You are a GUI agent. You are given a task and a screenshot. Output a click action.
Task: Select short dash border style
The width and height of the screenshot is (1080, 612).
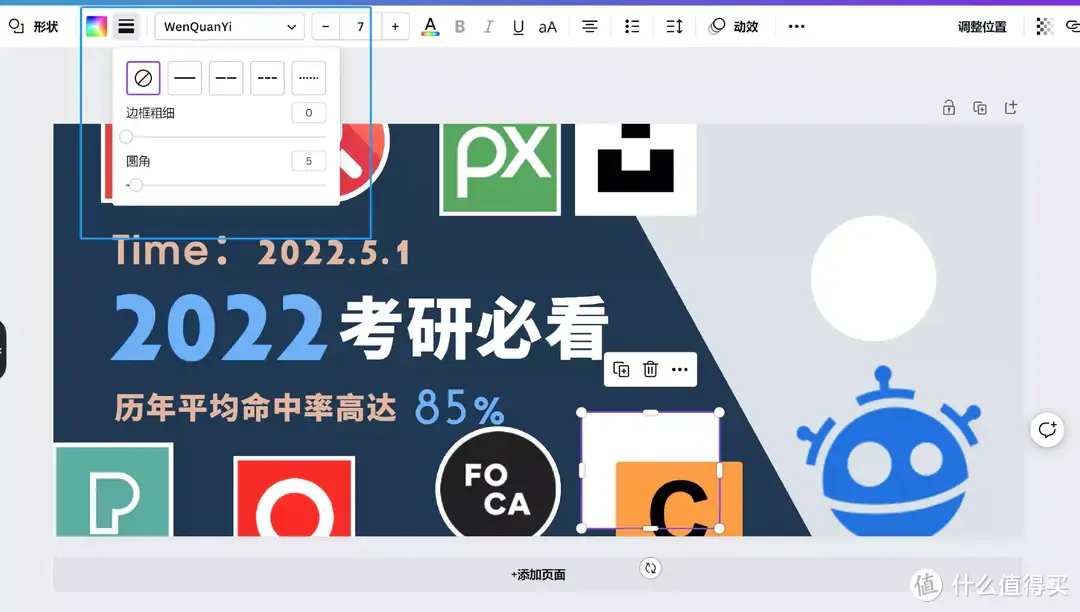click(x=267, y=78)
